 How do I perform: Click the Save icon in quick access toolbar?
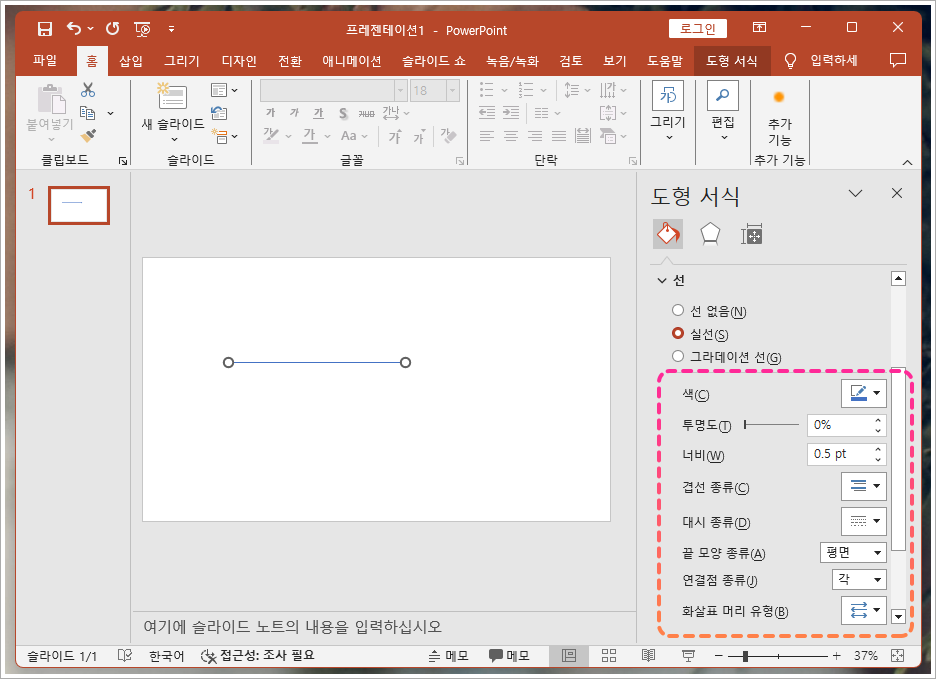point(45,29)
